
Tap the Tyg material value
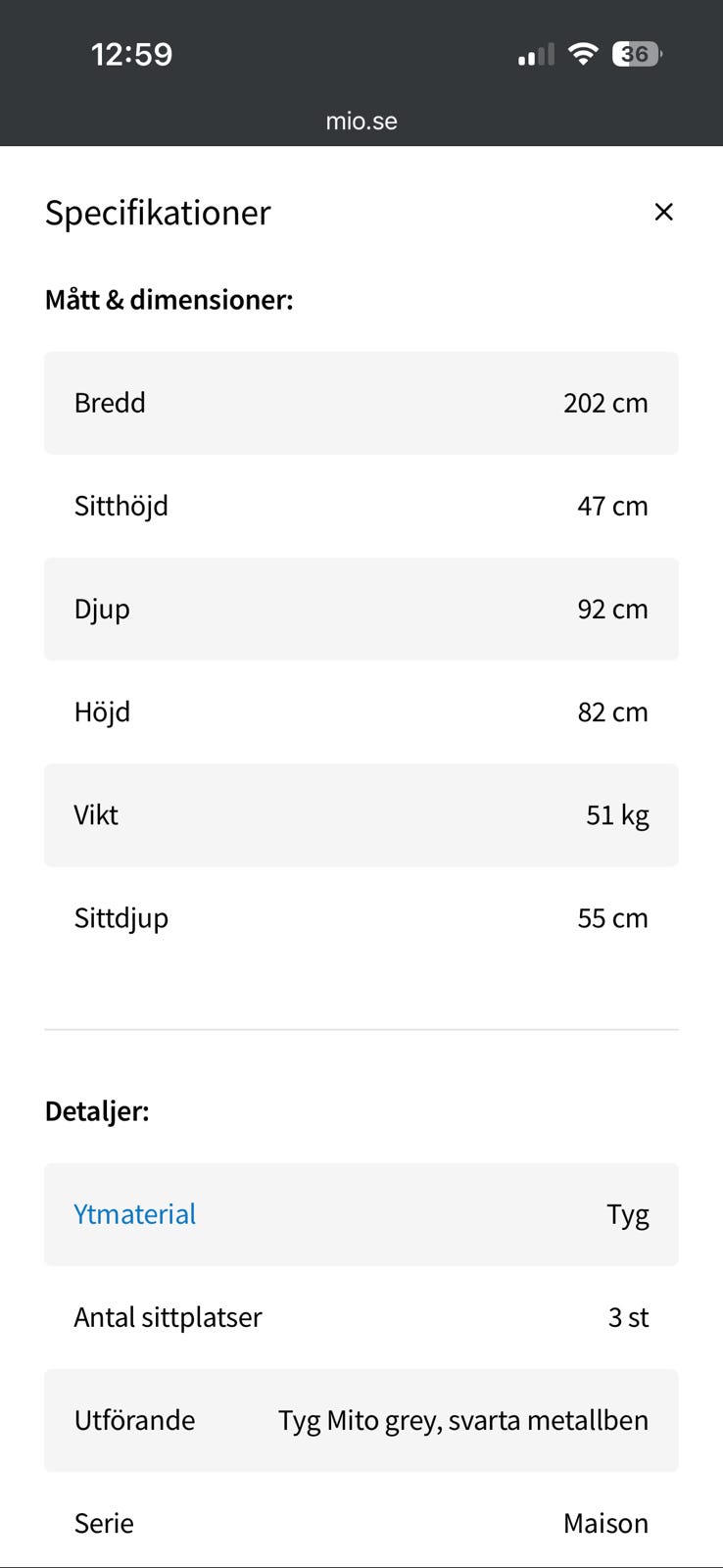point(628,1215)
